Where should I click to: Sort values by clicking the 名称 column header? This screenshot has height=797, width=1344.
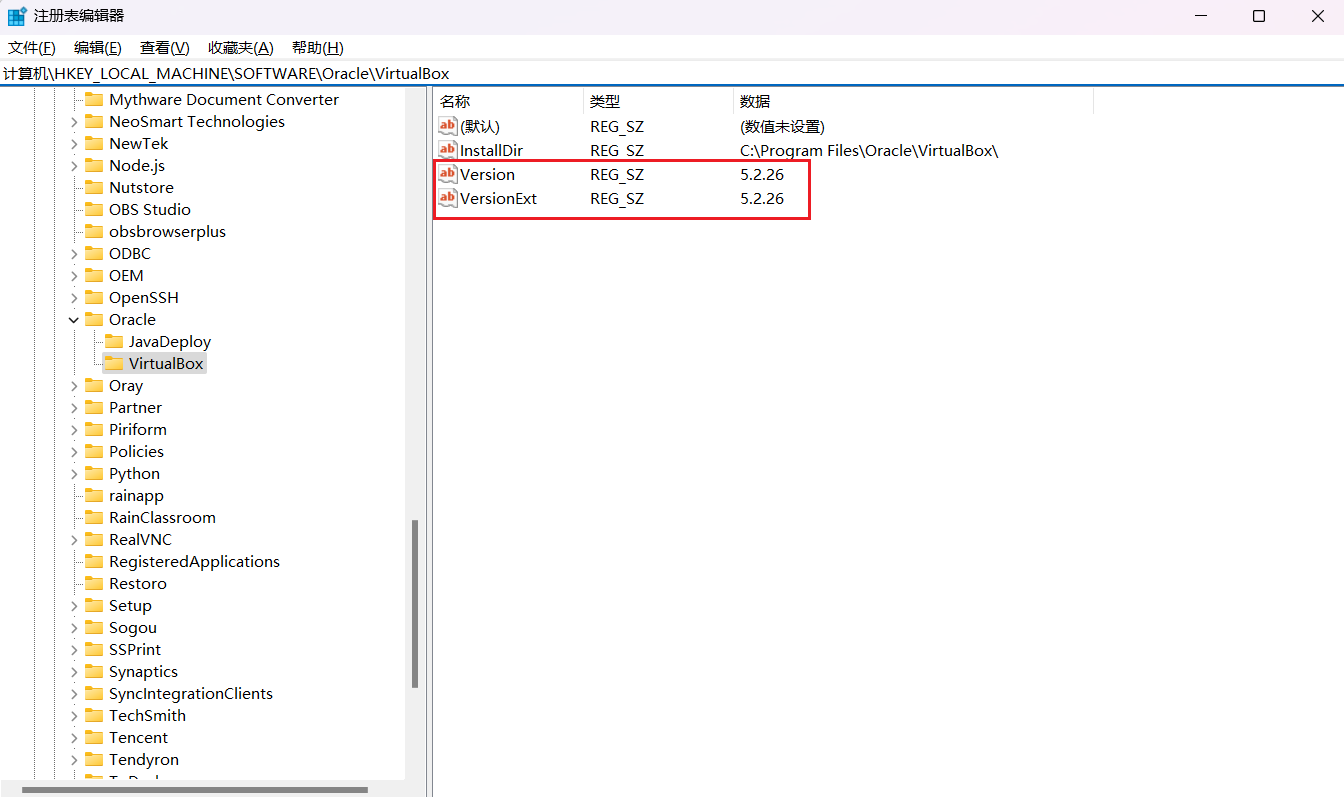(455, 101)
